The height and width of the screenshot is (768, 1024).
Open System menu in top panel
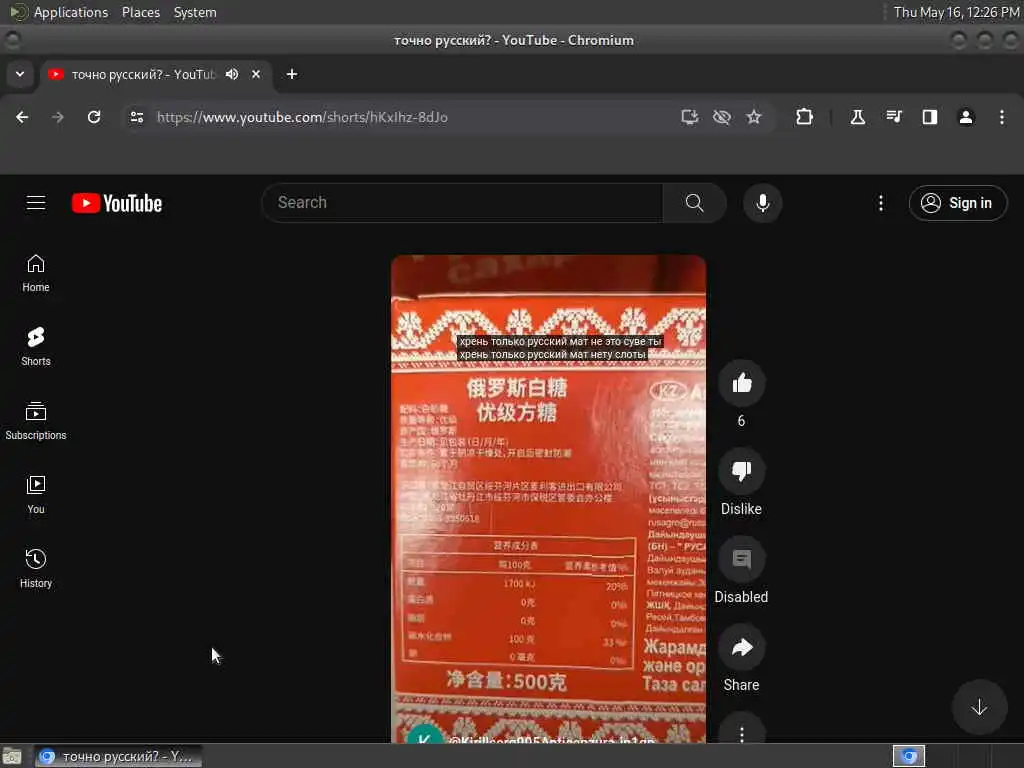click(195, 12)
